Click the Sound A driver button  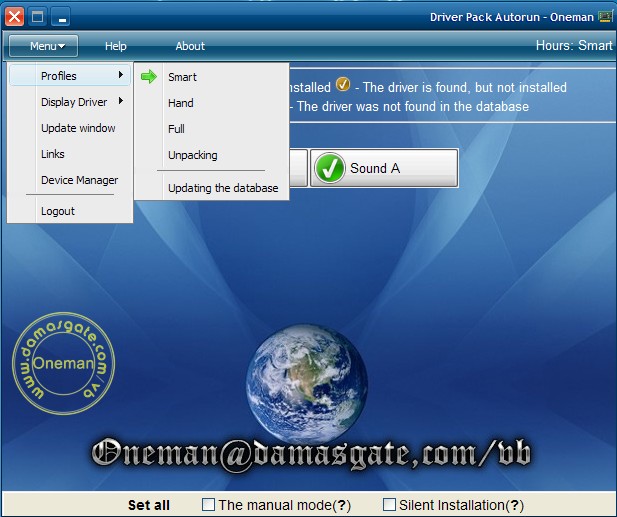tap(384, 168)
